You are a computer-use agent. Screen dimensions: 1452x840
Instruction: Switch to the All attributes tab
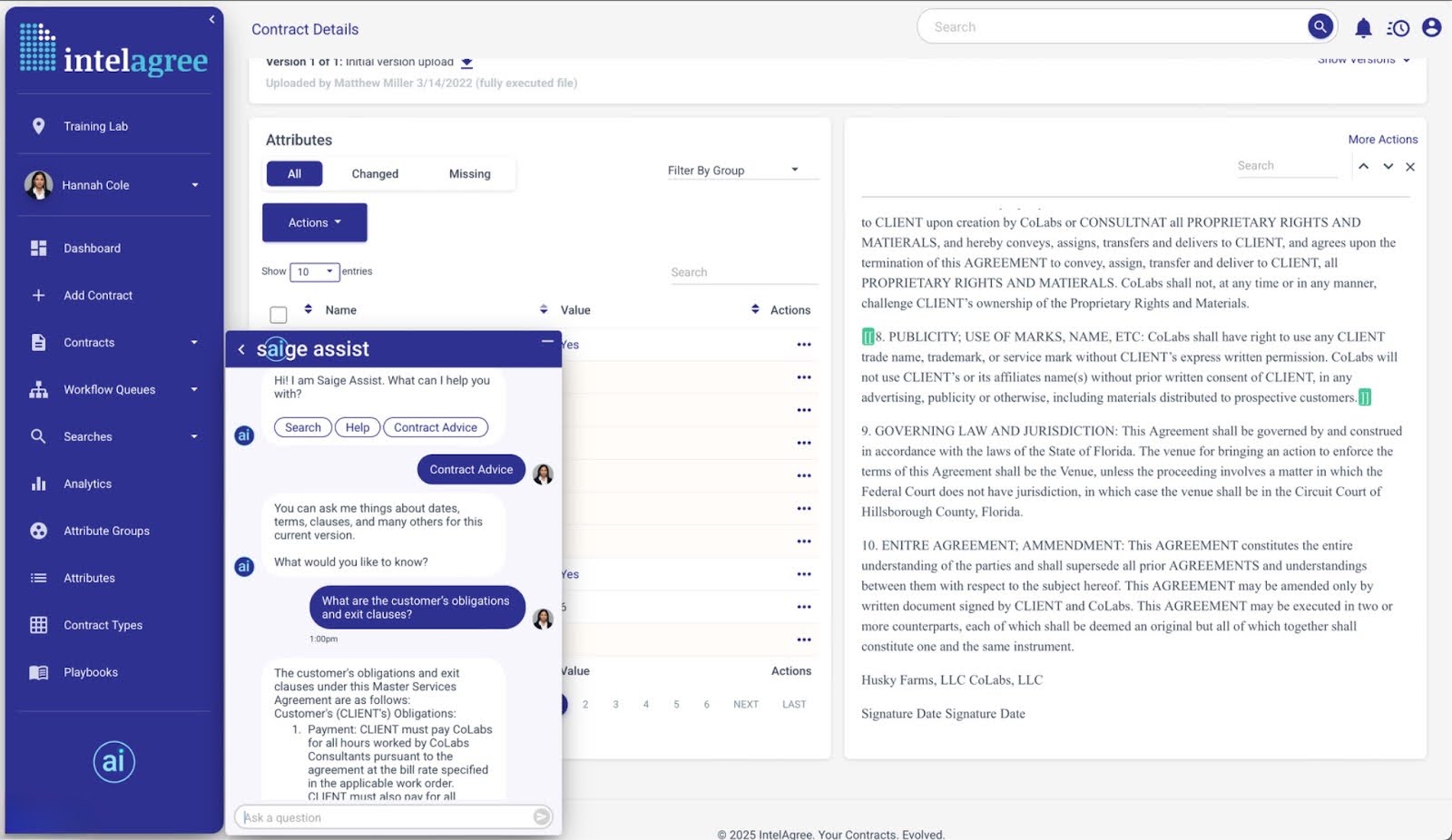[294, 173]
